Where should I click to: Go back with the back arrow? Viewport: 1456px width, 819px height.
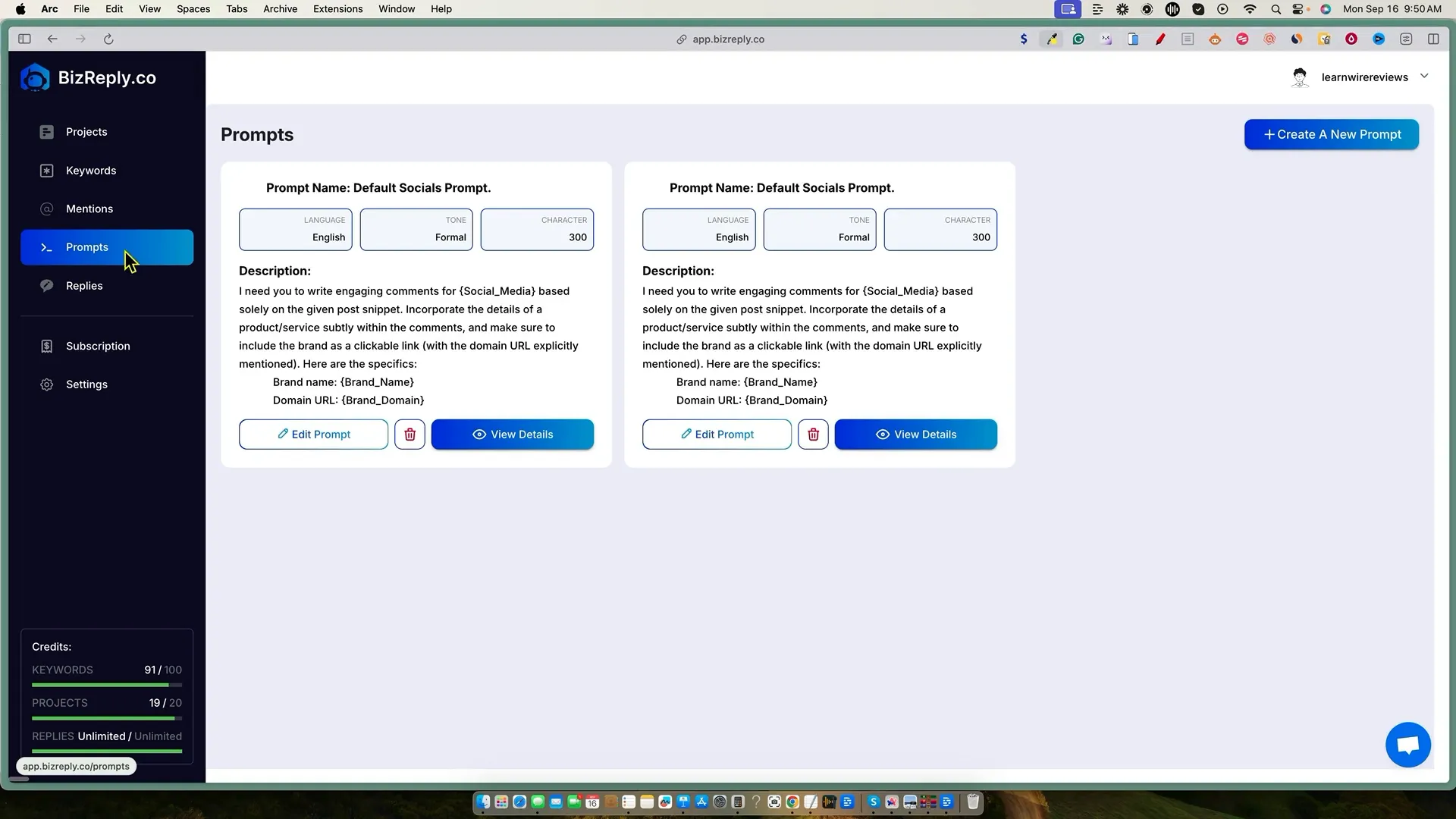click(x=52, y=39)
